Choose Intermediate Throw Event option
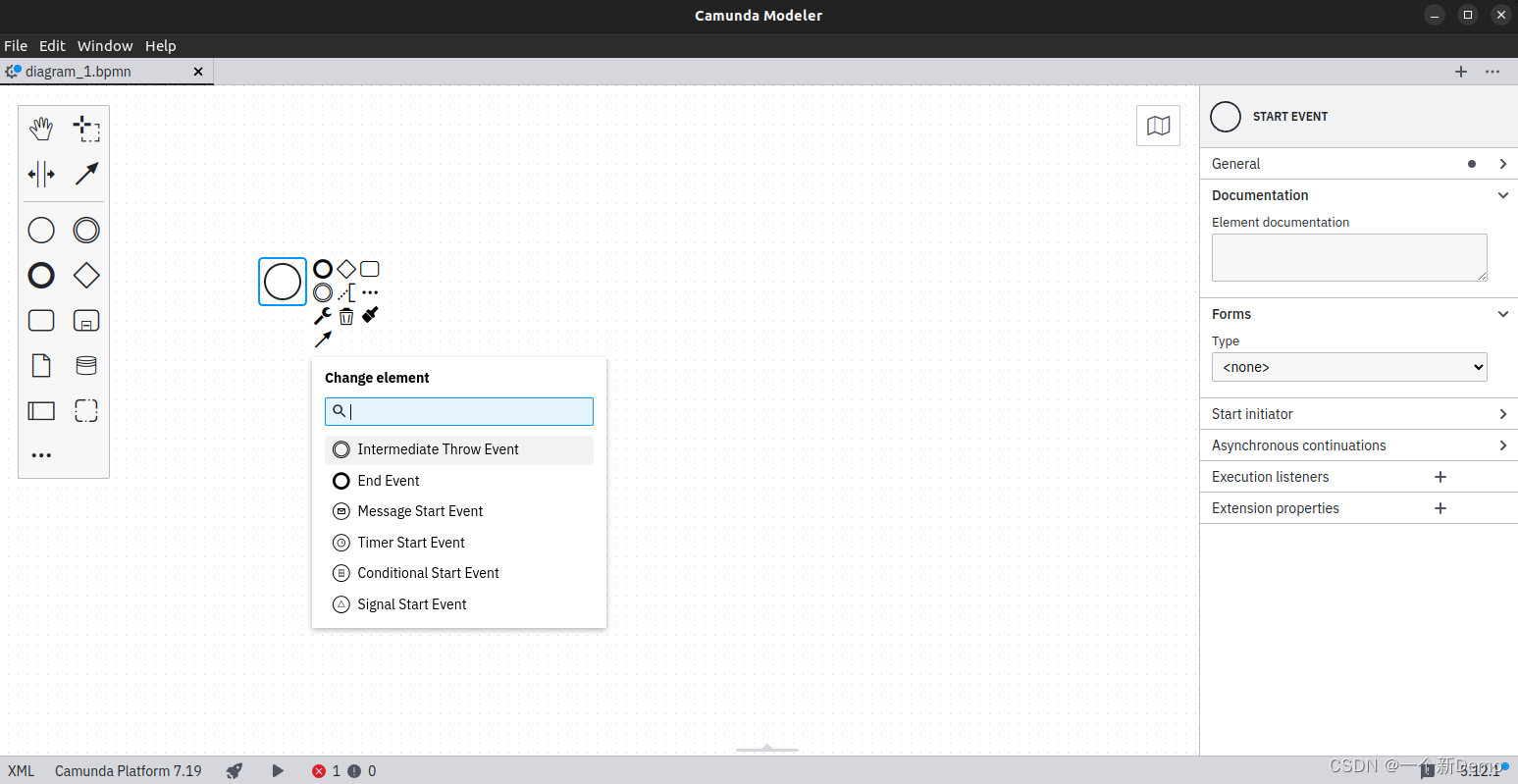Screen dimensions: 1518x784 [459, 449]
